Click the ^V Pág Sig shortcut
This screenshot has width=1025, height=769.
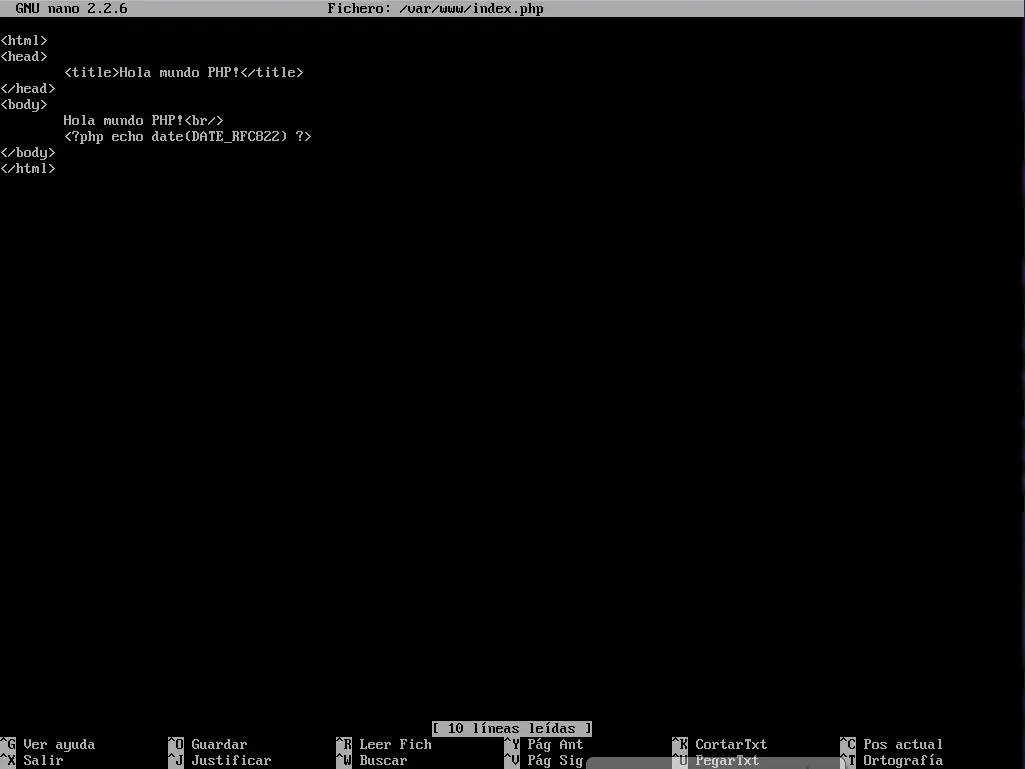[544, 760]
